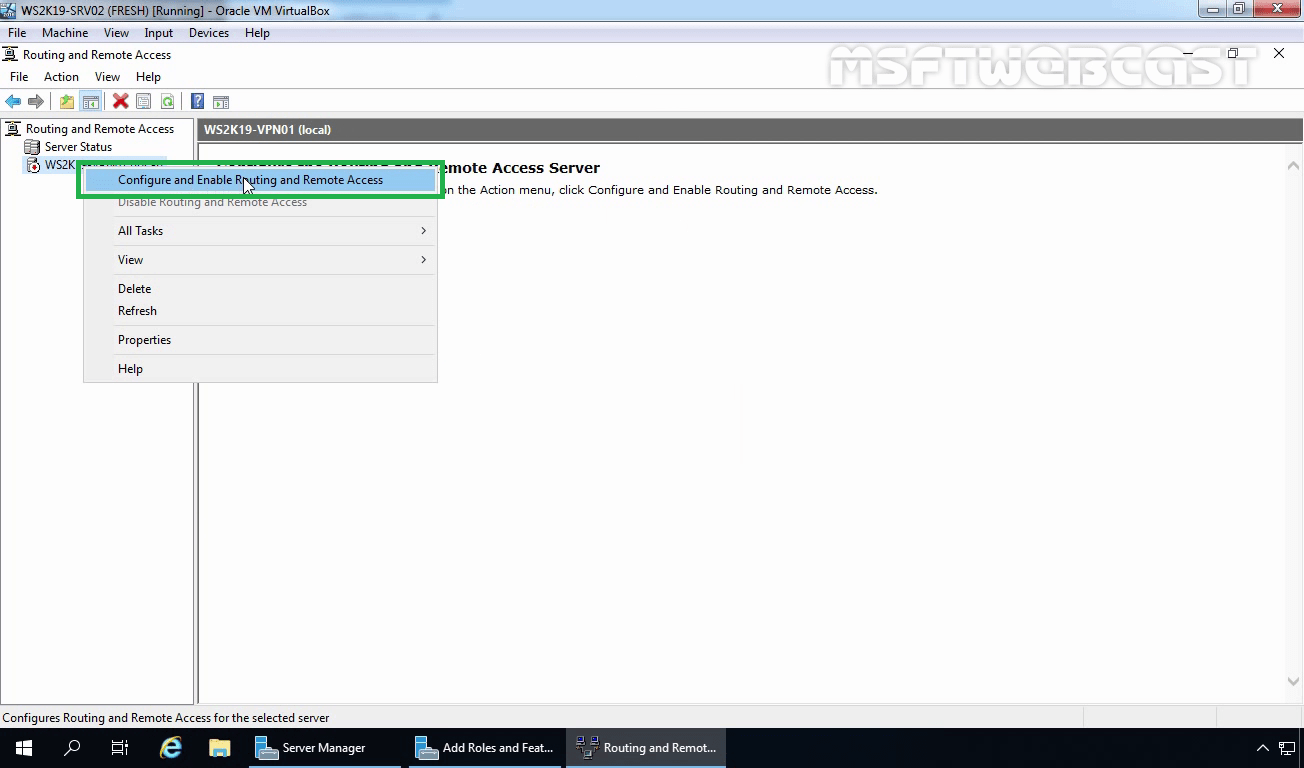Click the blue Back arrow in the toolbar
The width and height of the screenshot is (1304, 768).
13,101
